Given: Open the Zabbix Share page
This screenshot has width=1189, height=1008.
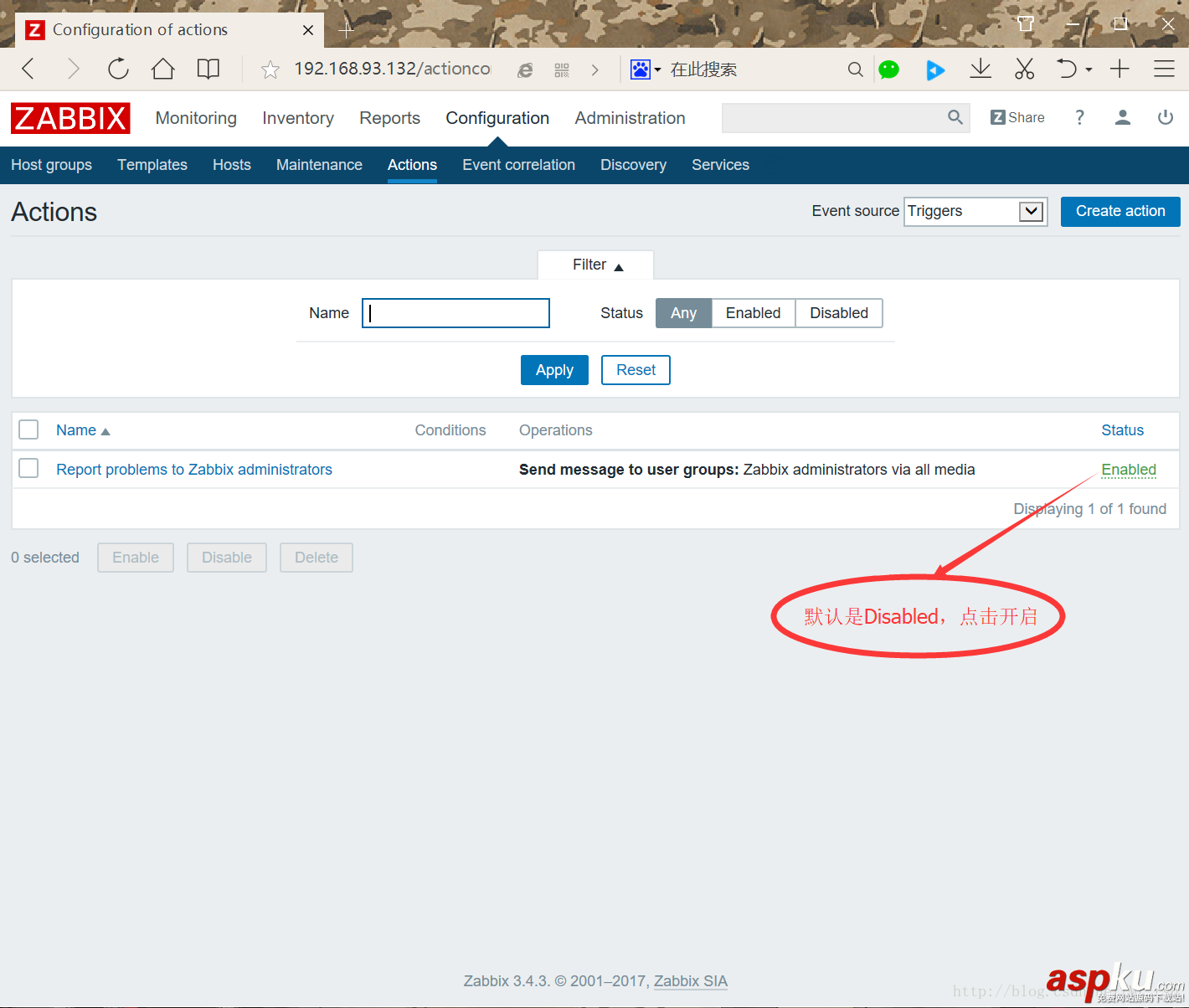Looking at the screenshot, I should (x=1017, y=117).
